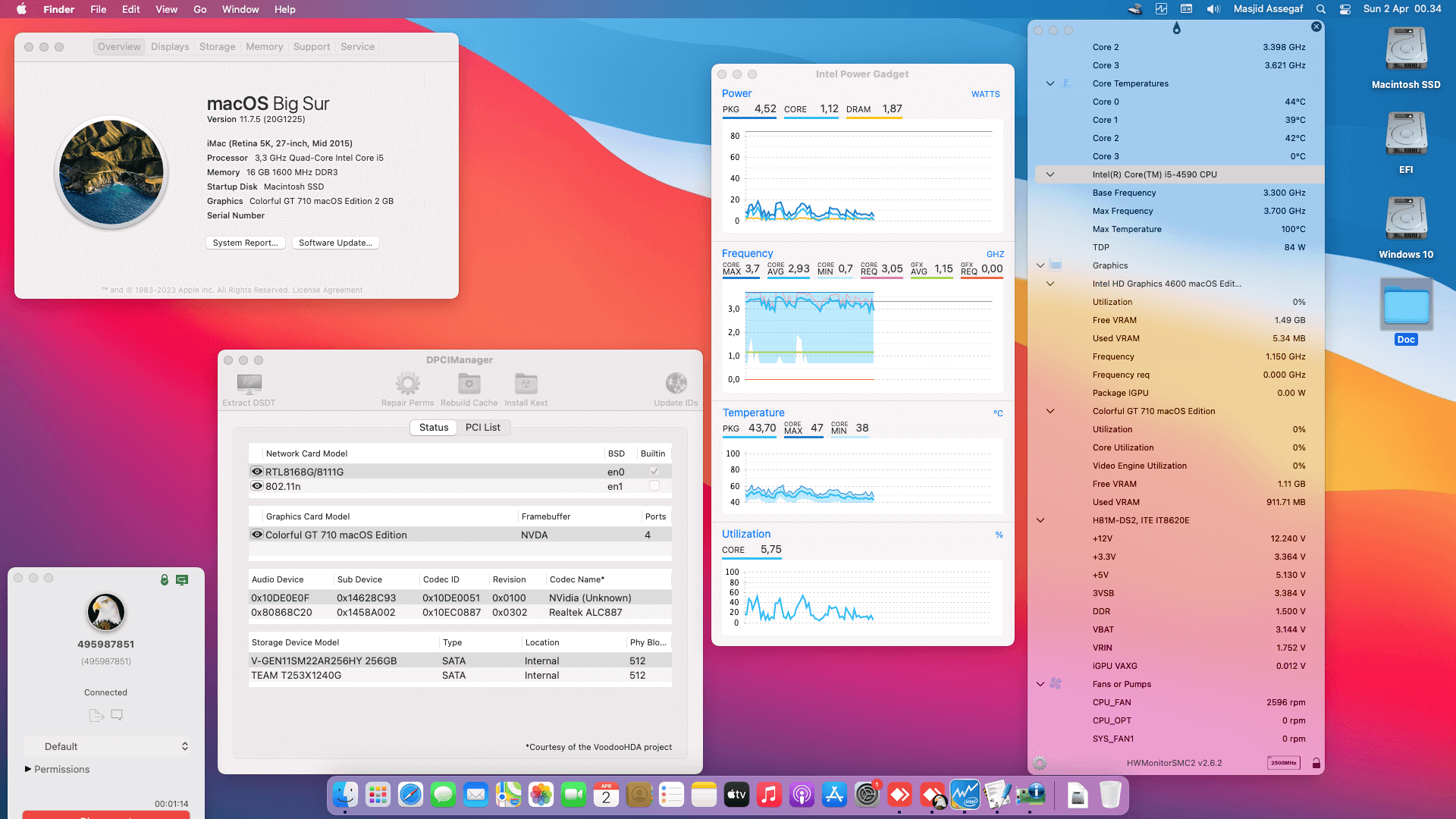Collapse Intel HD Graphics 4600 section
Screen dimensions: 1456x819
1050,284
